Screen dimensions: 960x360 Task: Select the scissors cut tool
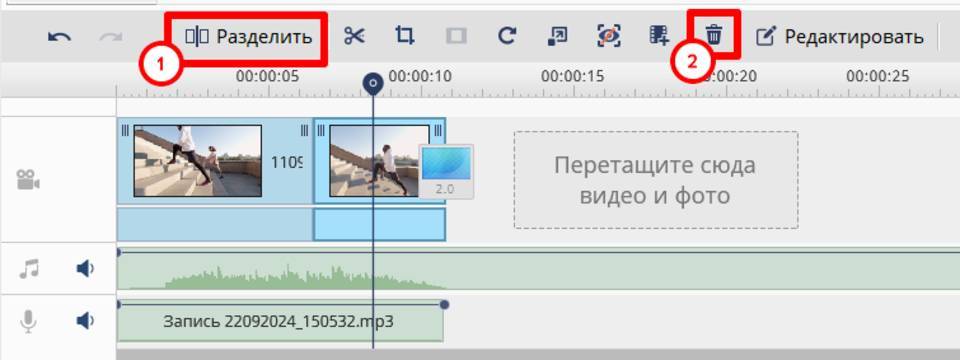click(354, 36)
